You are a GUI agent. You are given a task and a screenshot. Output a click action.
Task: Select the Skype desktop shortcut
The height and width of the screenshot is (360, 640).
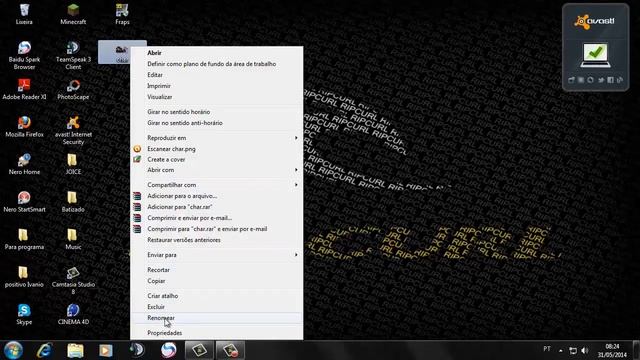point(24,314)
